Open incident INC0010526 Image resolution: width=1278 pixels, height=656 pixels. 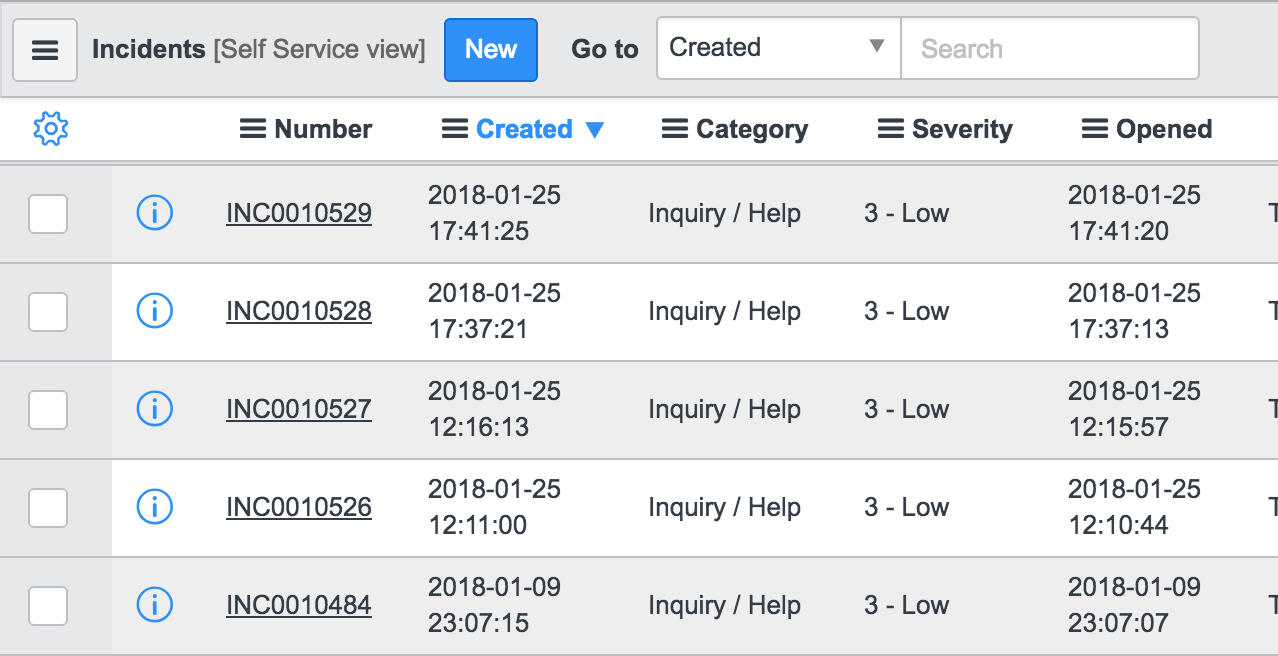[298, 507]
